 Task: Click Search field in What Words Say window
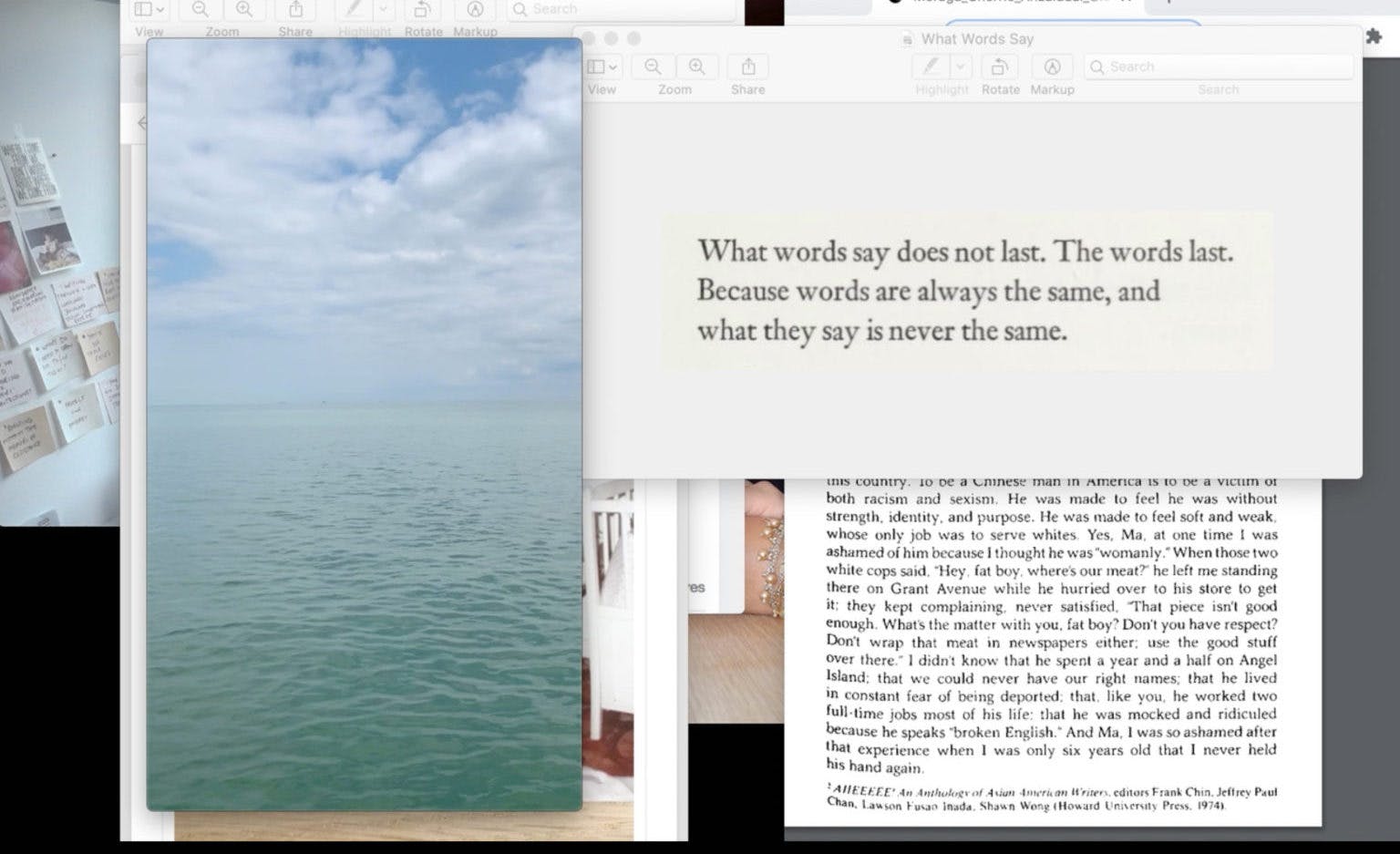(x=1218, y=67)
